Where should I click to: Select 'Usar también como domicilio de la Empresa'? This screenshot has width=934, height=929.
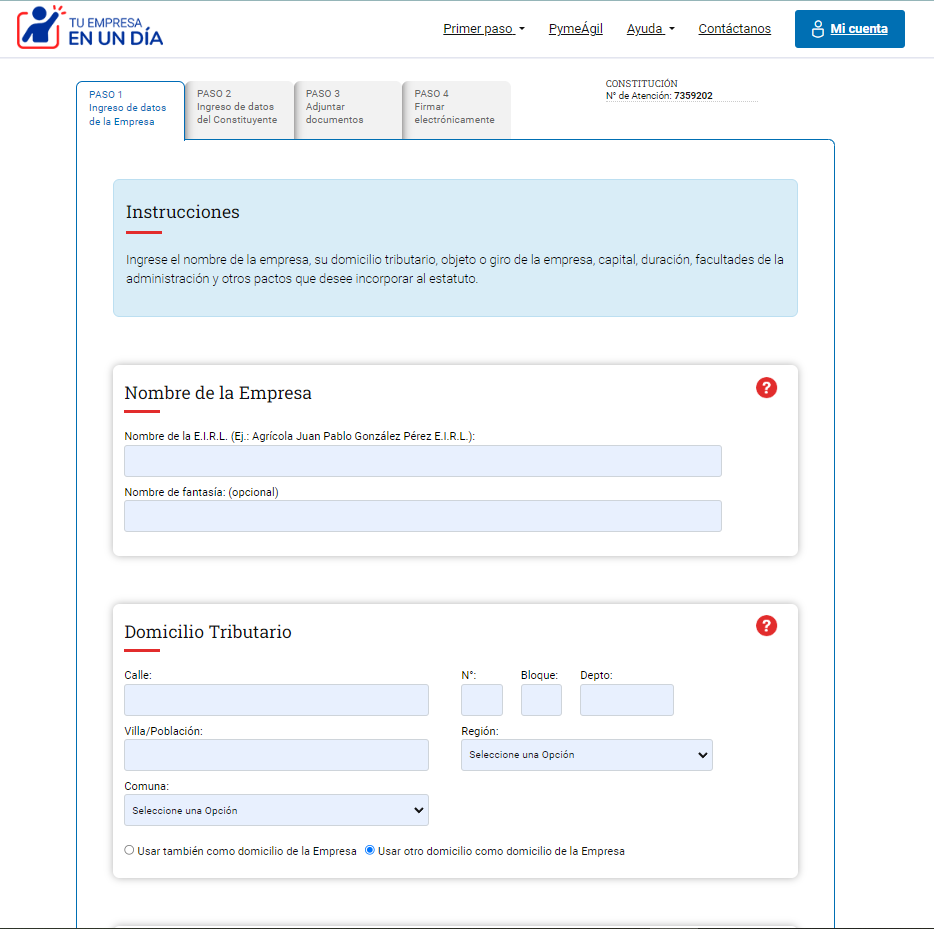[x=129, y=849]
